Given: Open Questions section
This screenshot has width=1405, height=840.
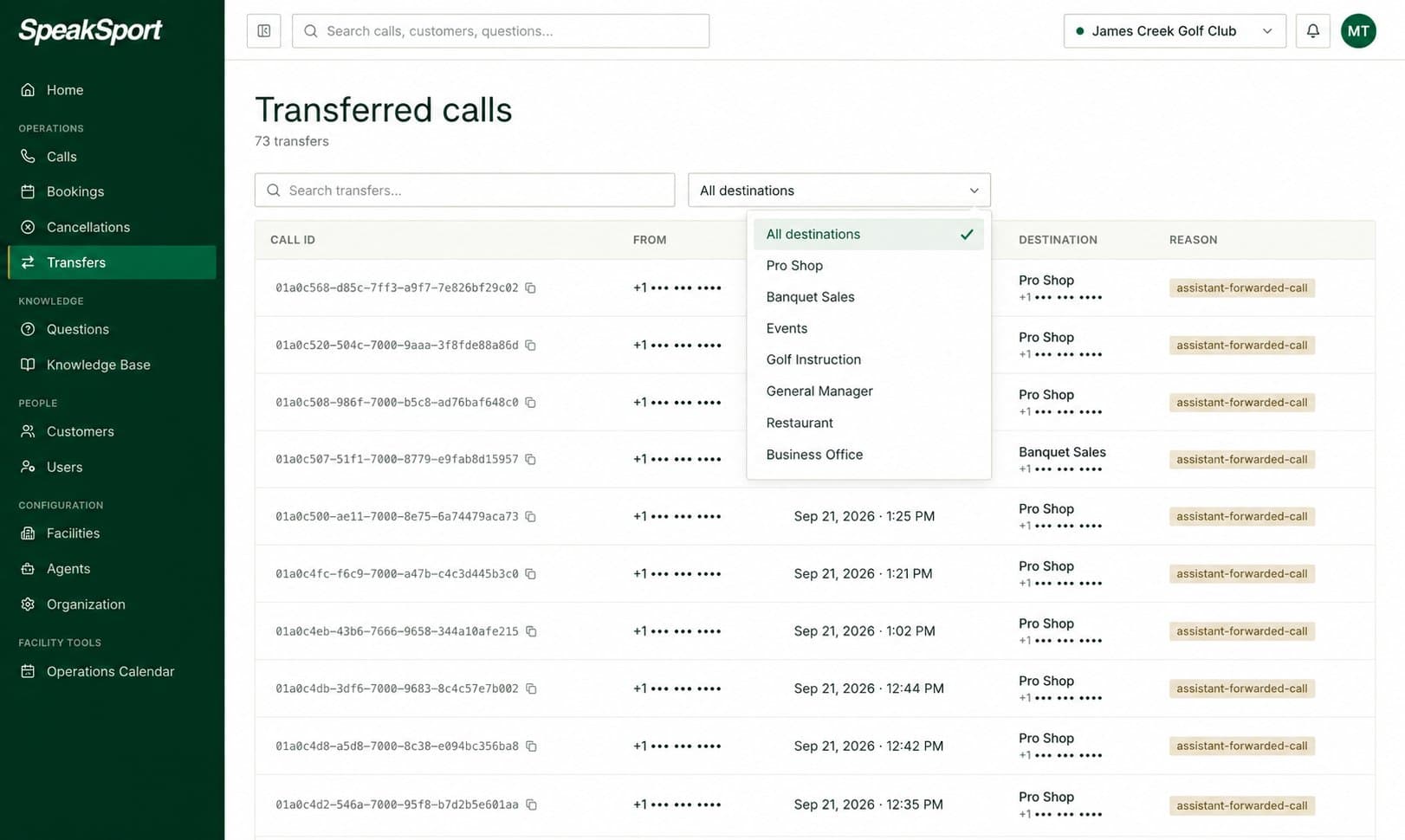Looking at the screenshot, I should pyautogui.click(x=112, y=329).
